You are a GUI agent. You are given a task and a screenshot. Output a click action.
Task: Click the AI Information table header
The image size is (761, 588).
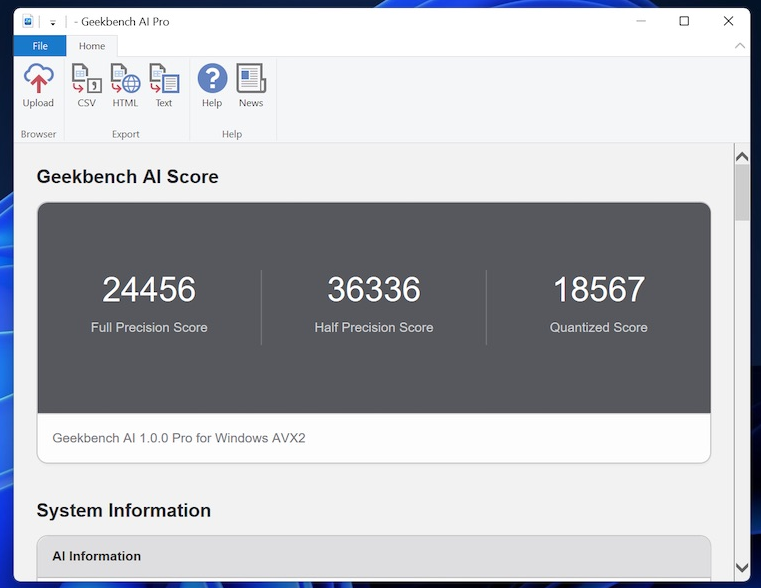pyautogui.click(x=374, y=556)
